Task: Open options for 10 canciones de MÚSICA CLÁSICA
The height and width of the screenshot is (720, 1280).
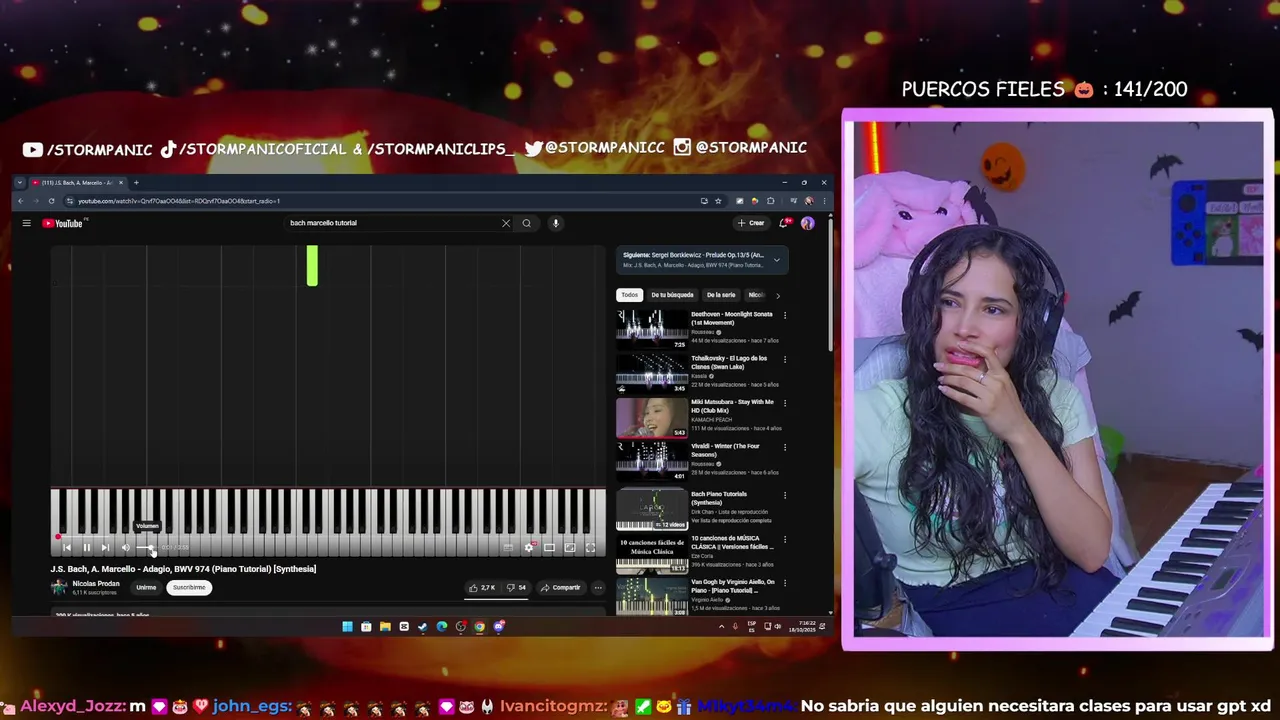Action: click(784, 539)
